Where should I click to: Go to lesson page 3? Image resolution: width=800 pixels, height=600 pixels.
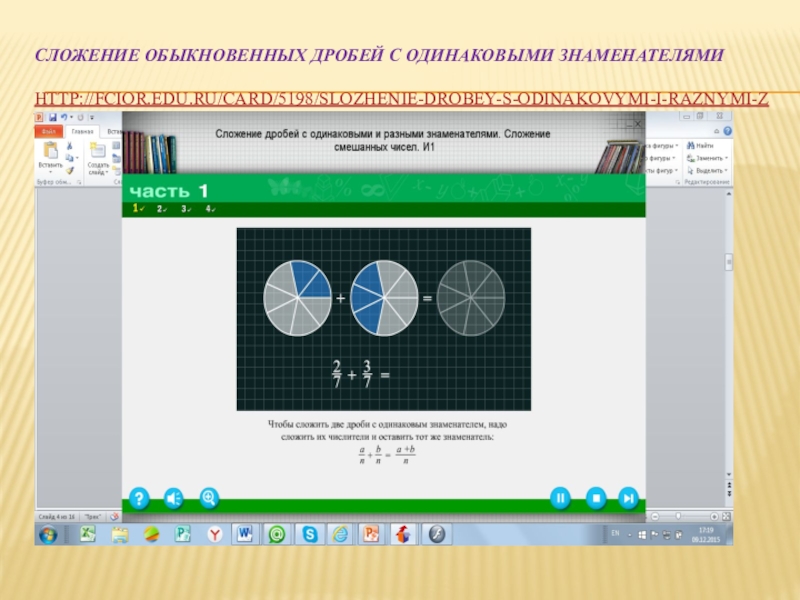[x=186, y=209]
